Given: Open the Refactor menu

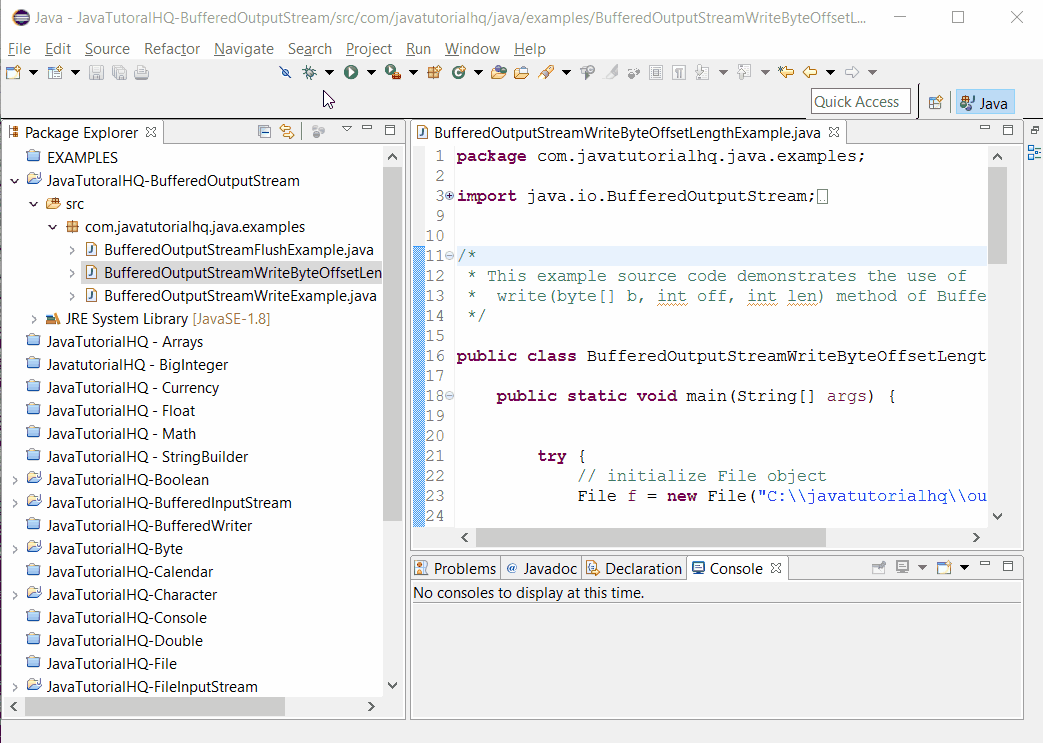Looking at the screenshot, I should click(x=171, y=48).
